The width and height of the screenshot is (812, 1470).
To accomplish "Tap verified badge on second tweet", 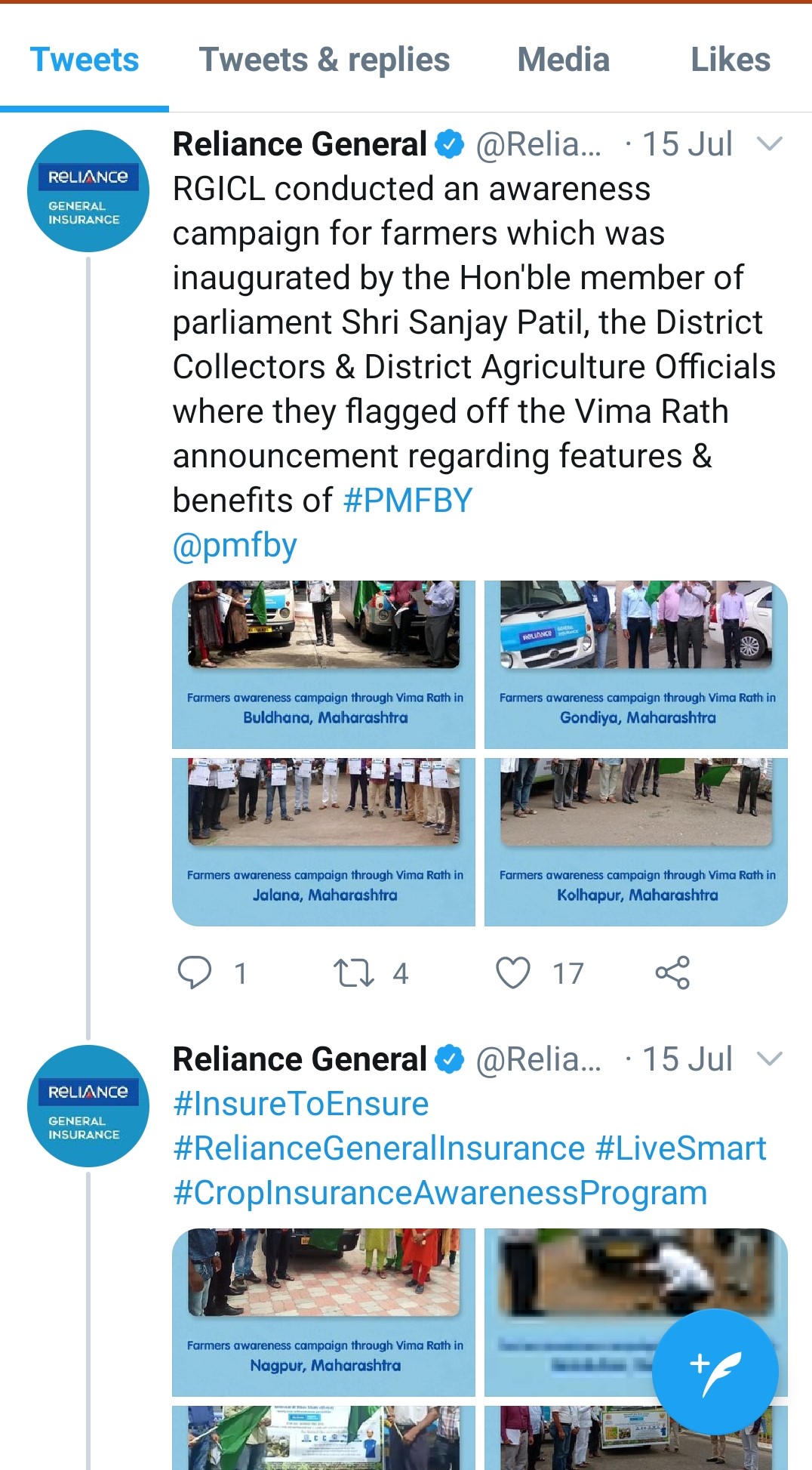I will click(451, 1059).
